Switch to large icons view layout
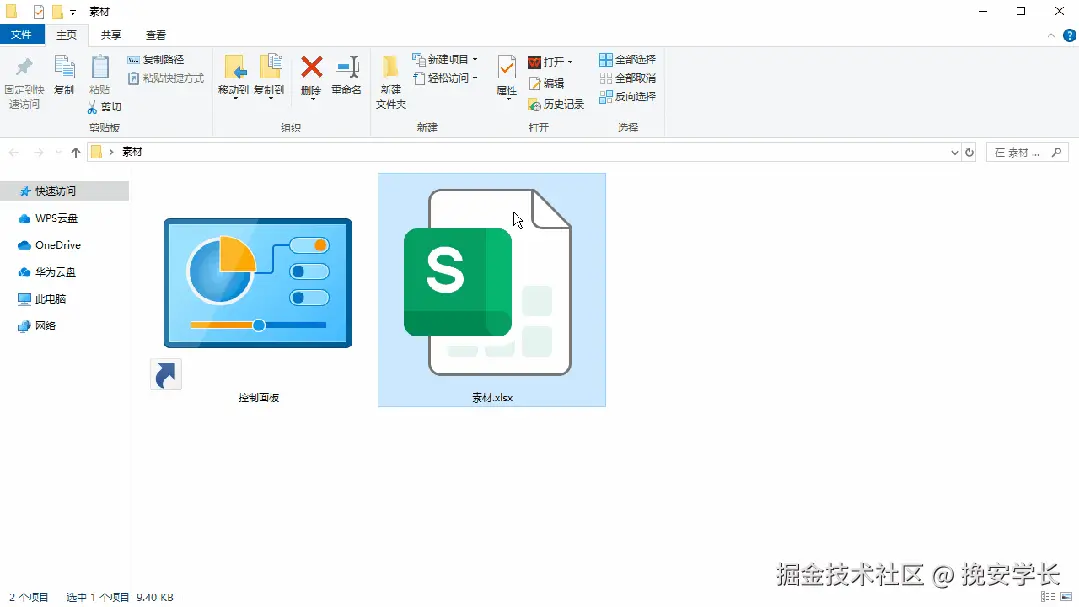 (x=1067, y=597)
